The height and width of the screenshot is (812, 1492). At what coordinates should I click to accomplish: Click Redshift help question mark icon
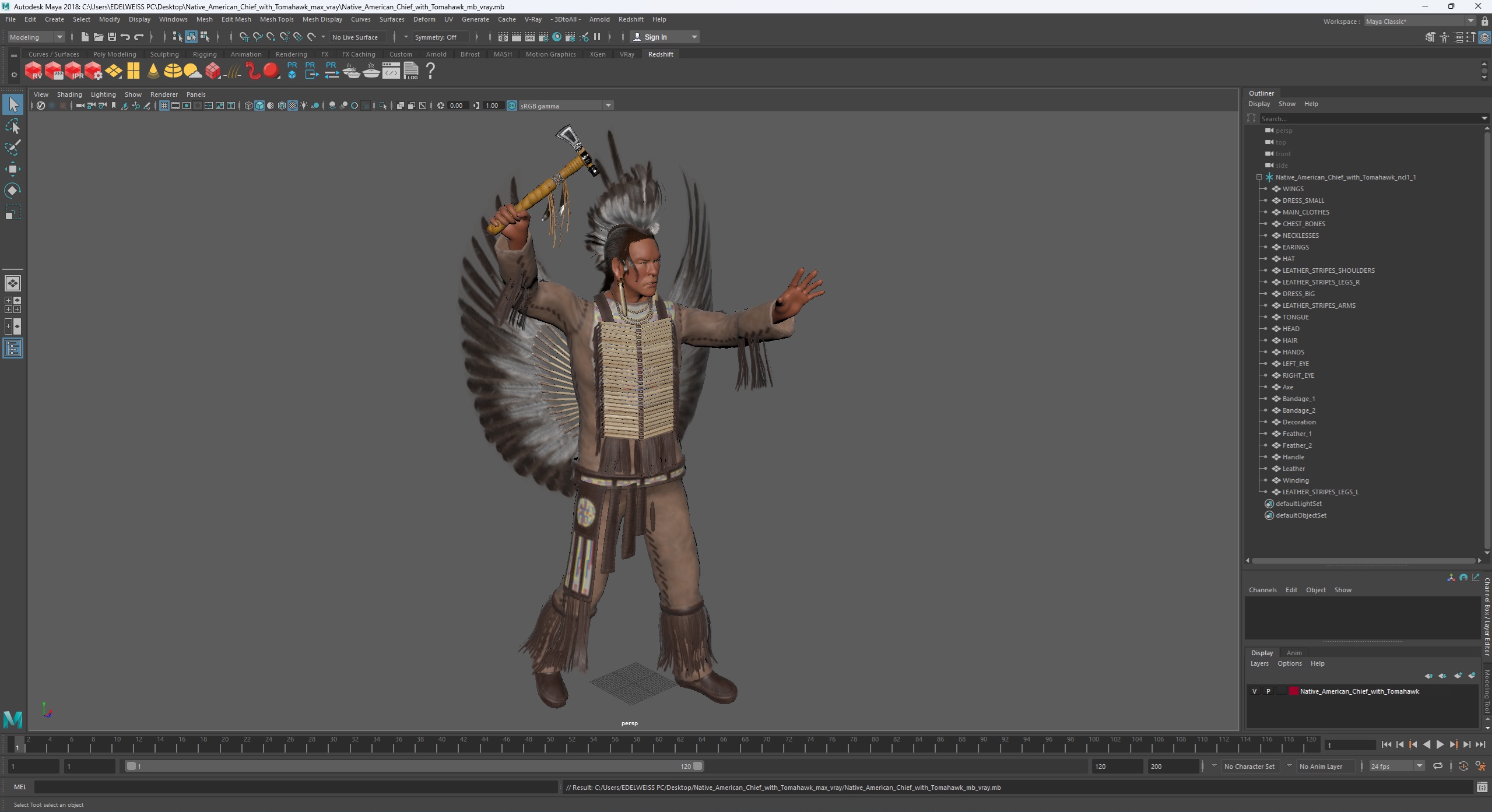430,71
